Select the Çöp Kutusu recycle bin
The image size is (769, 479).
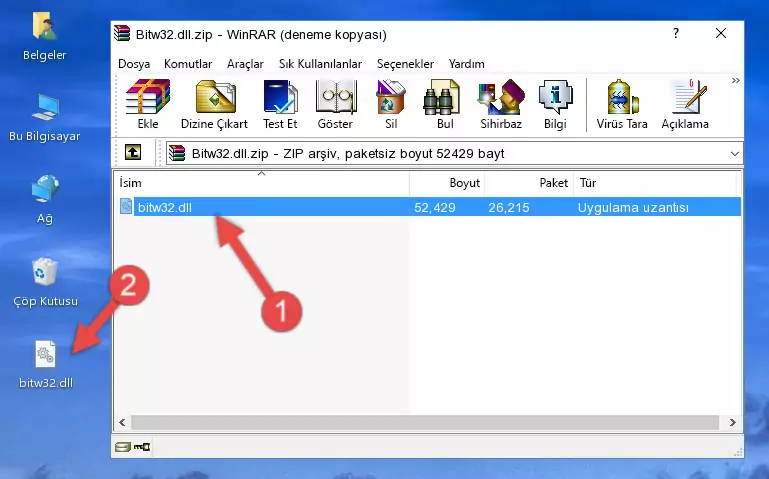45,282
